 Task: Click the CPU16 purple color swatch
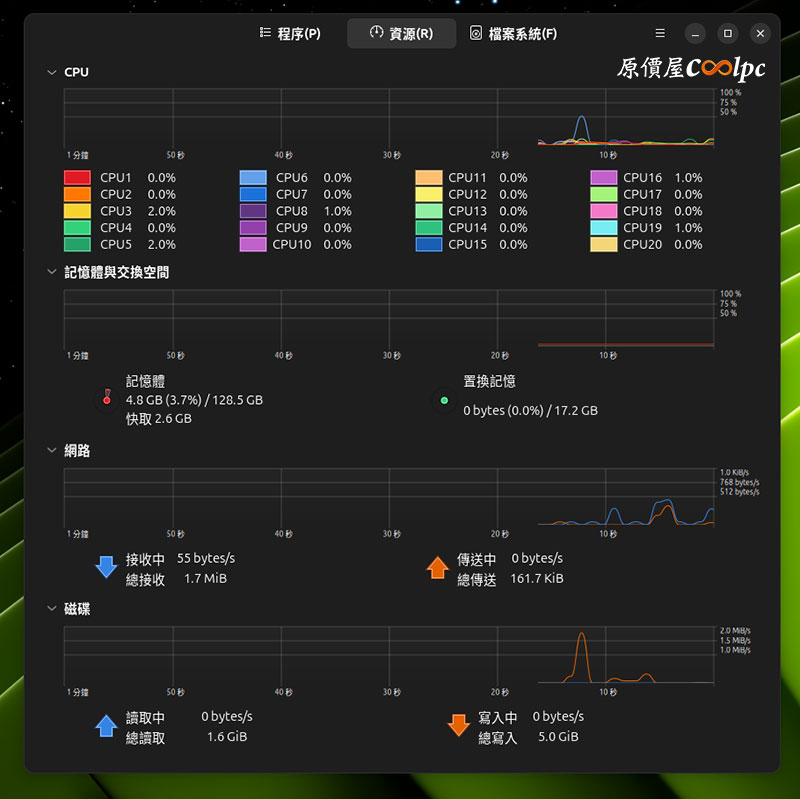click(603, 178)
